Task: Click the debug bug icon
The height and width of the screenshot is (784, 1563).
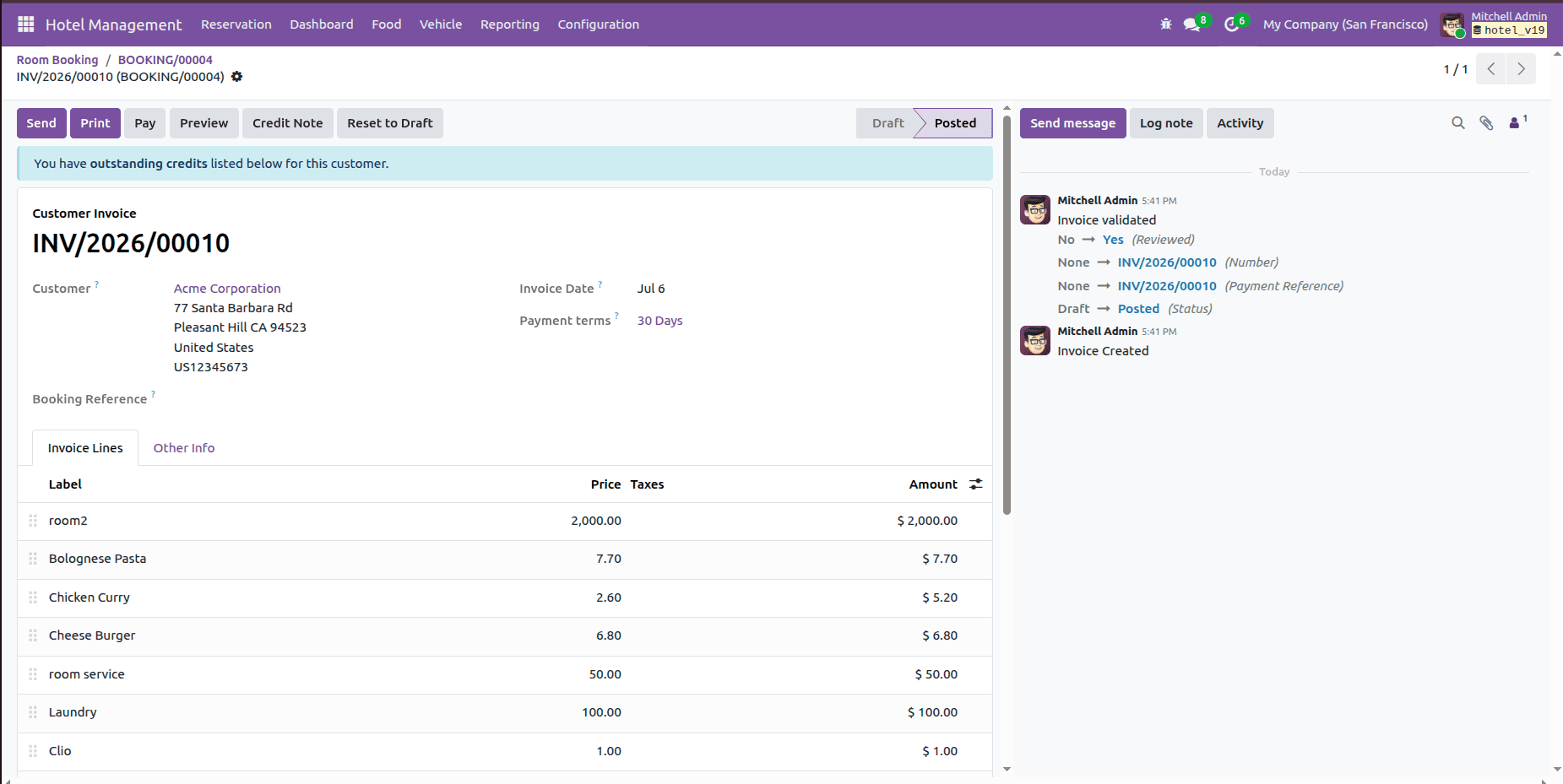Action: click(1166, 24)
